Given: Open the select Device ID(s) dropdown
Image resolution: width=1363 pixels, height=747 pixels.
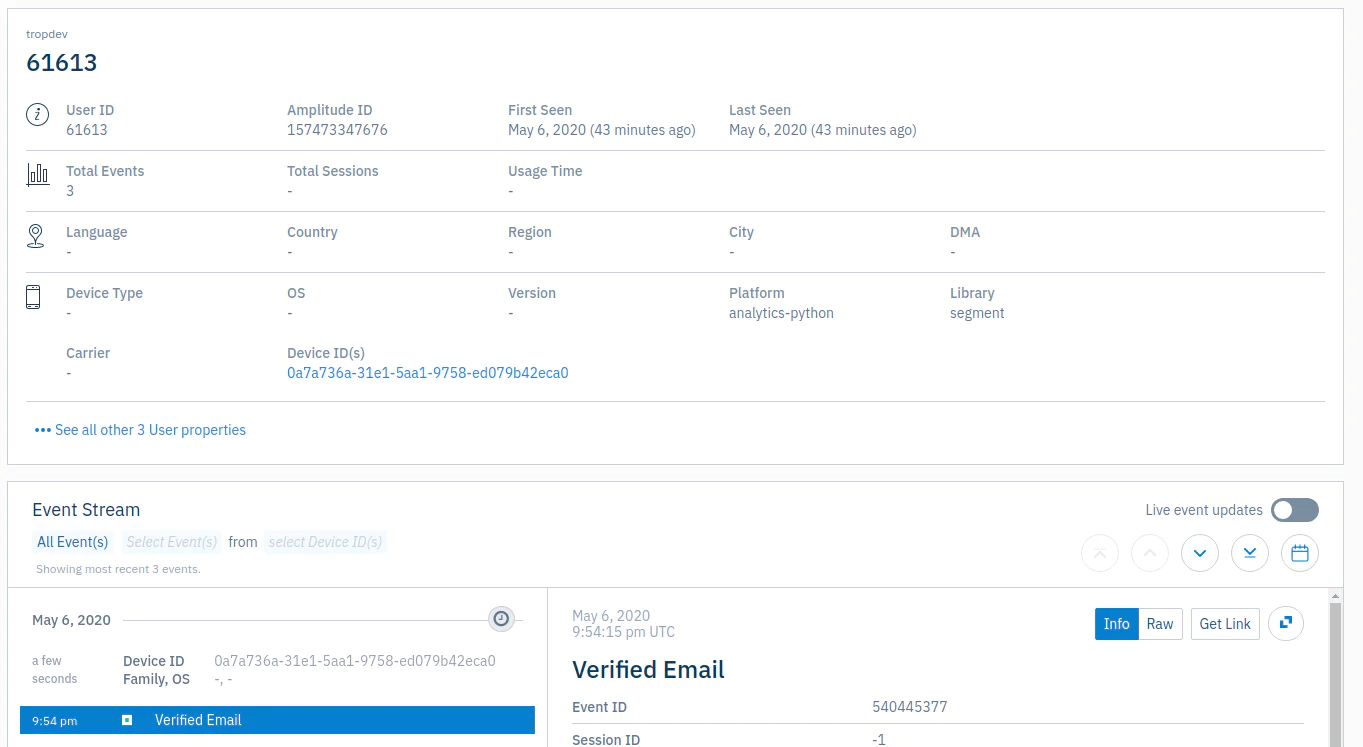Looking at the screenshot, I should 325,542.
